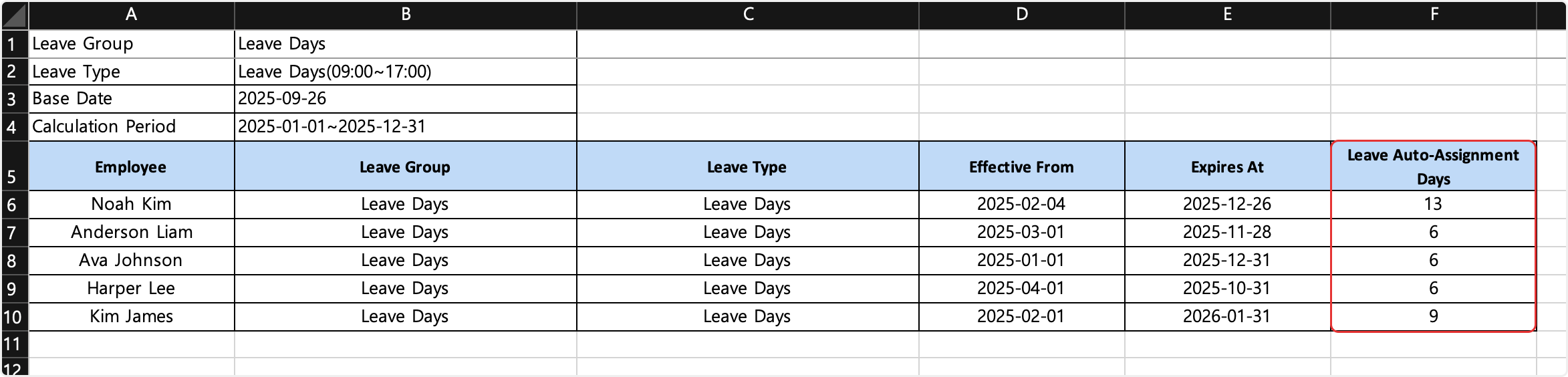Click the Employee column heading cell

pos(131,166)
